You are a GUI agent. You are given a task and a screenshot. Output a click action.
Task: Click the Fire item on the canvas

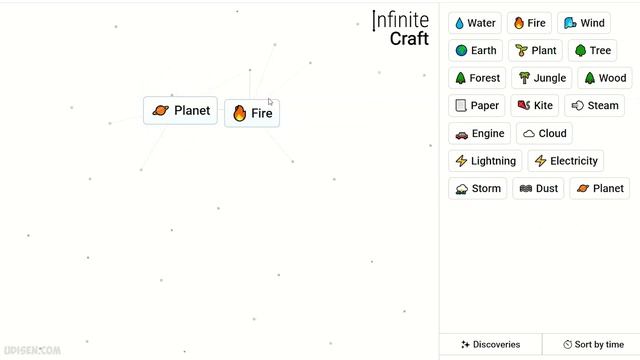point(252,113)
